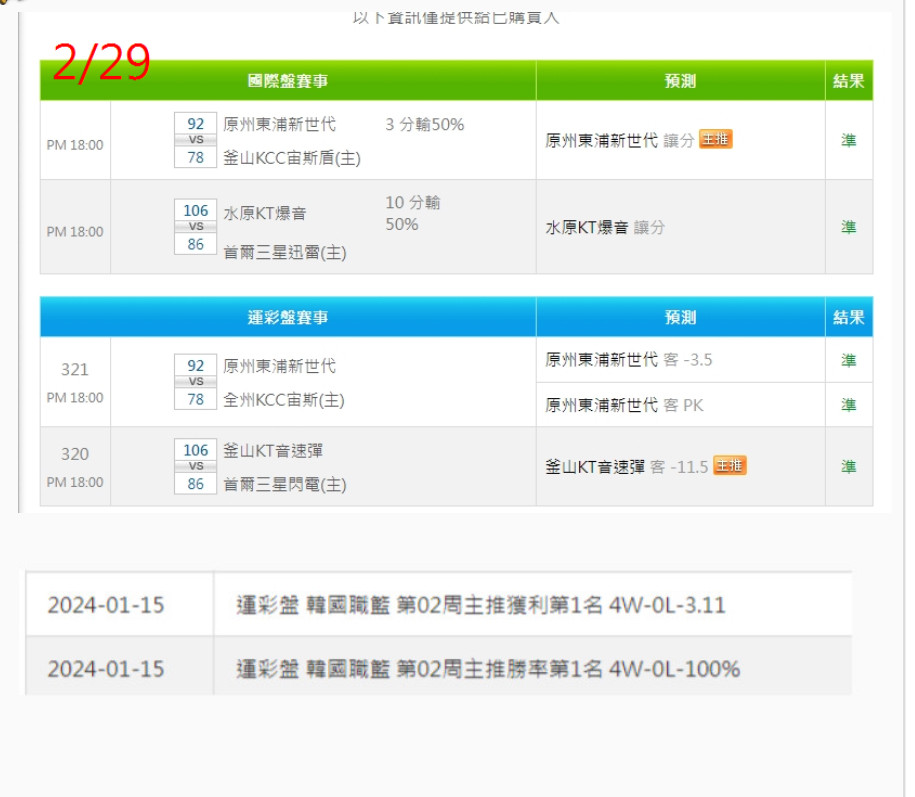Click the 結果 header of the green table

(x=849, y=81)
